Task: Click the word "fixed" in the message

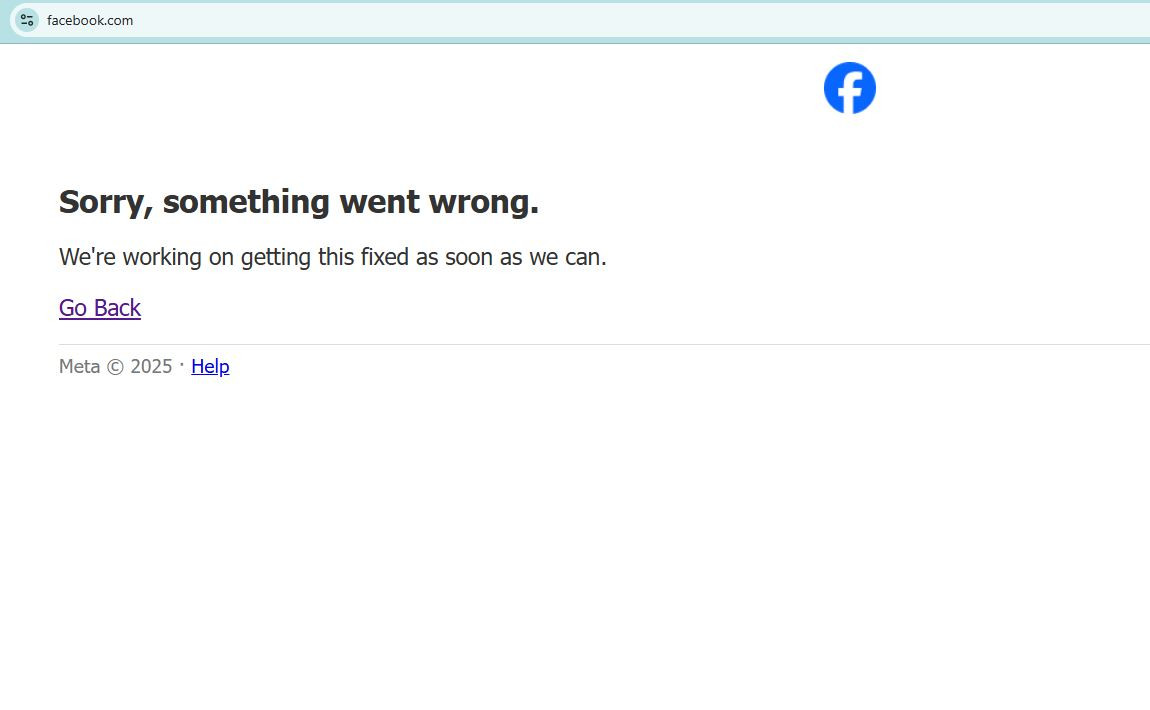Action: tap(385, 257)
